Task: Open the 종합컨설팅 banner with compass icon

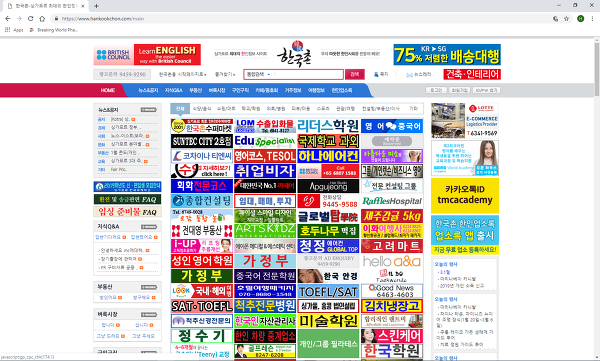Action: tap(202, 201)
